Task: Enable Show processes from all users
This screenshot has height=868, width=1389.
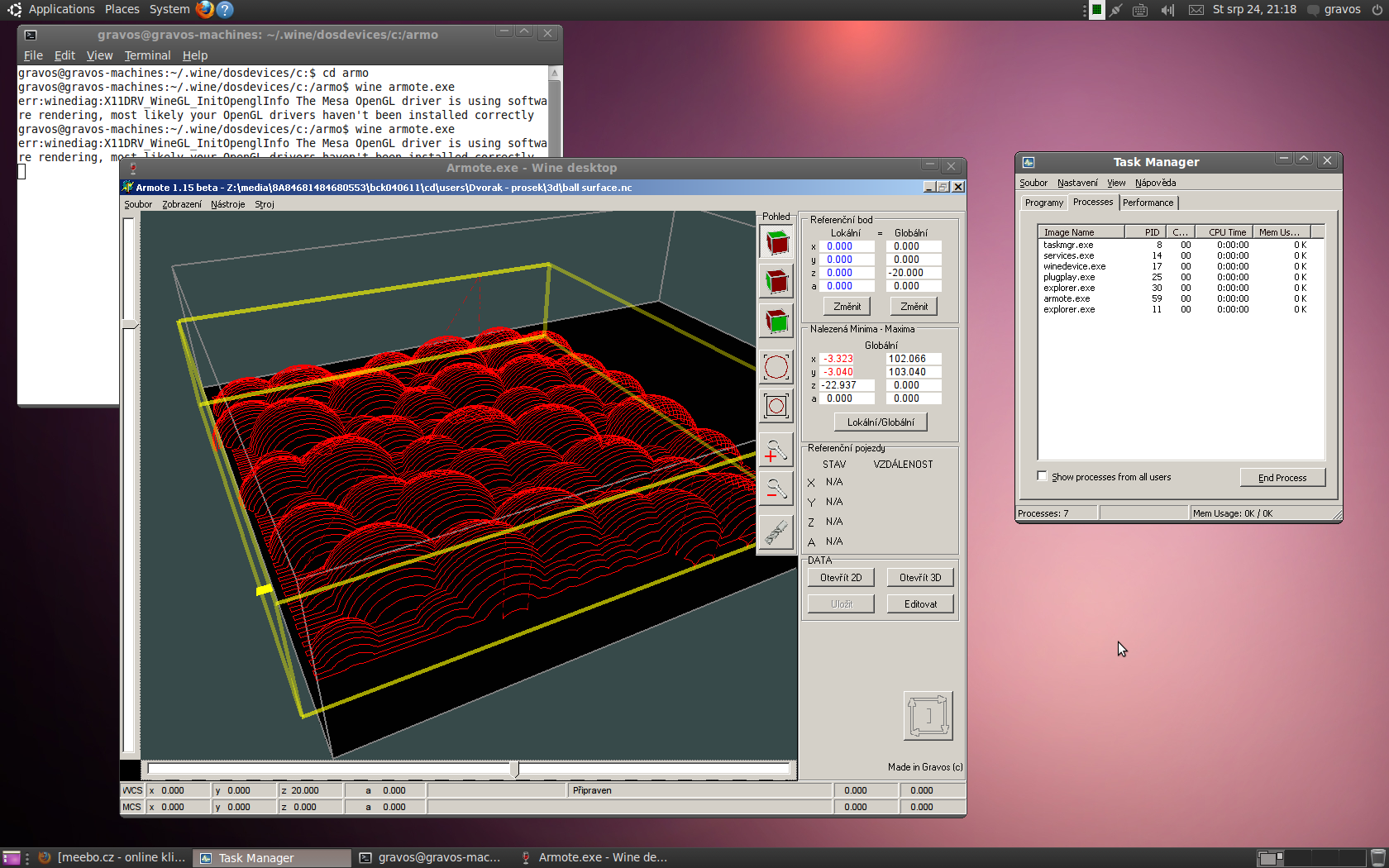Action: (x=1043, y=476)
